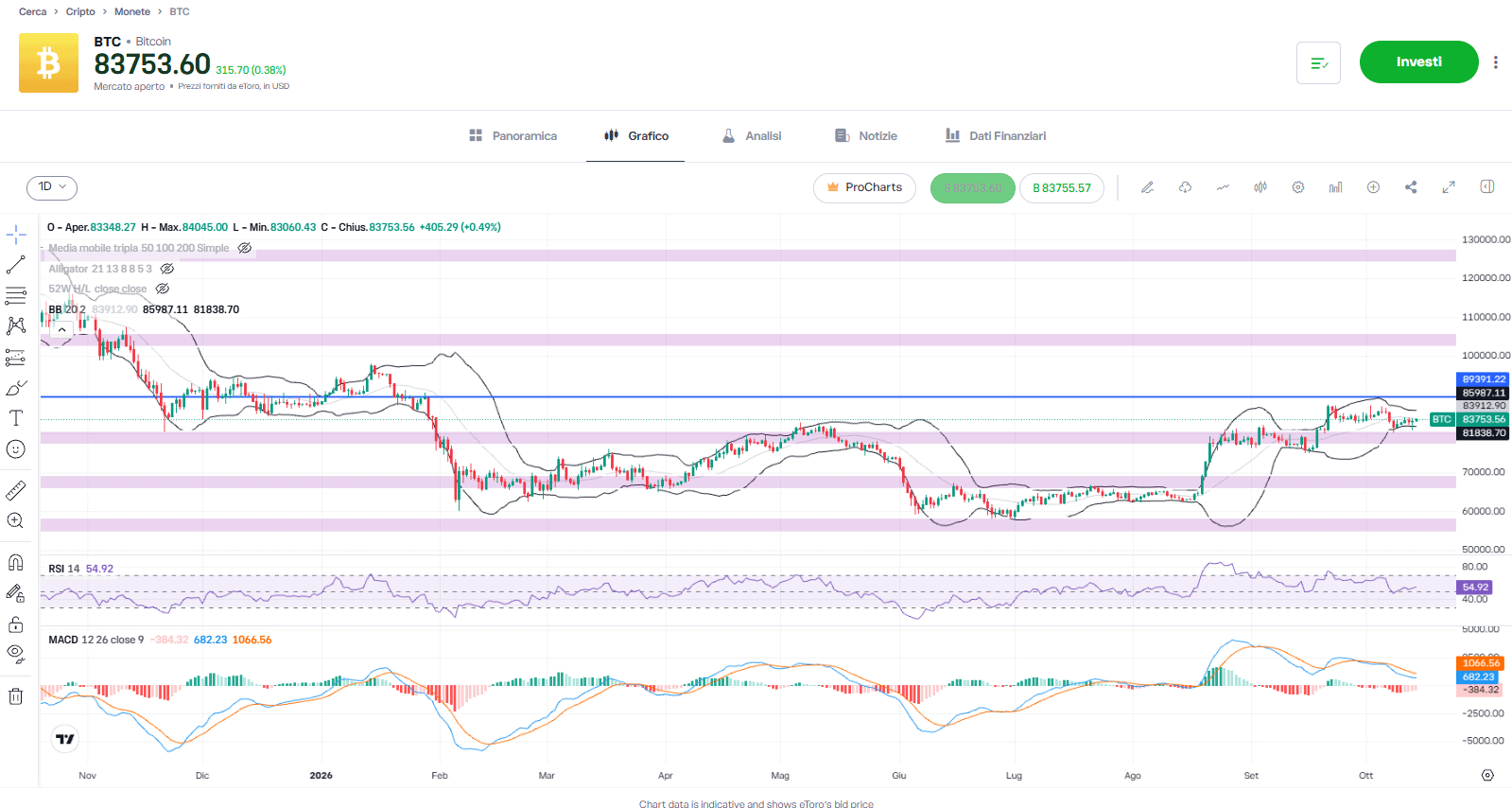The height and width of the screenshot is (808, 1512).
Task: Select the brush drawing tool
Action: [16, 388]
